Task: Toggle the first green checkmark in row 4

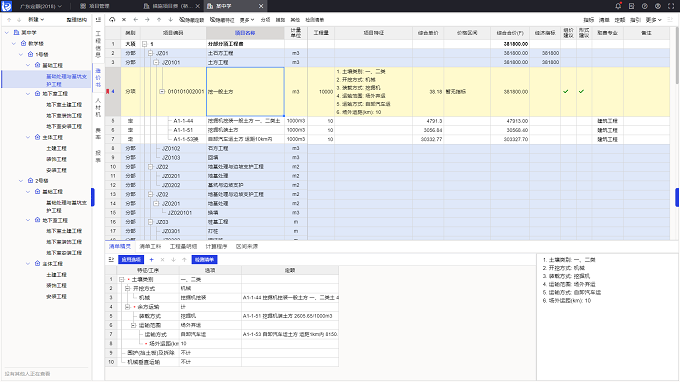Action: tap(566, 91)
